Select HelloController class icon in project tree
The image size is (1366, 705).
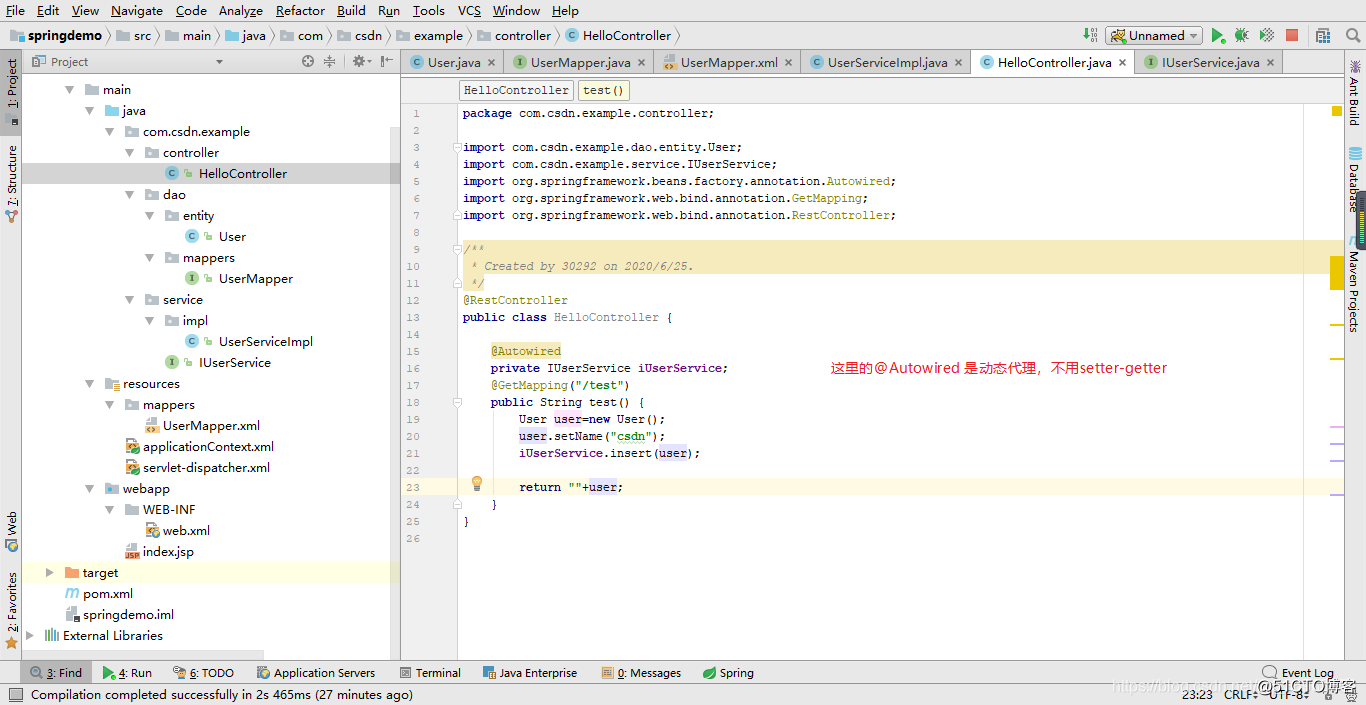pos(172,173)
